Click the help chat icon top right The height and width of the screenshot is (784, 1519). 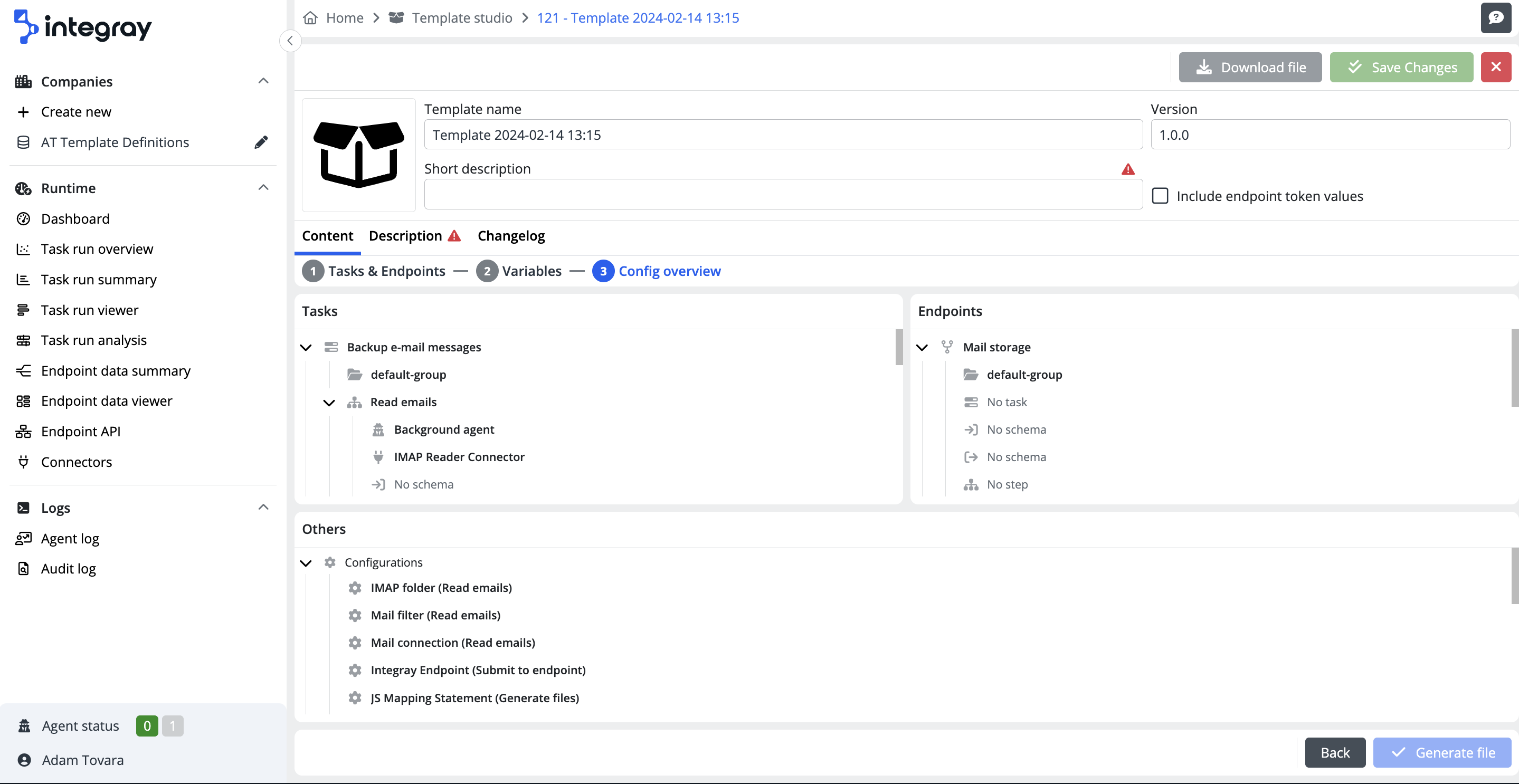[x=1495, y=18]
